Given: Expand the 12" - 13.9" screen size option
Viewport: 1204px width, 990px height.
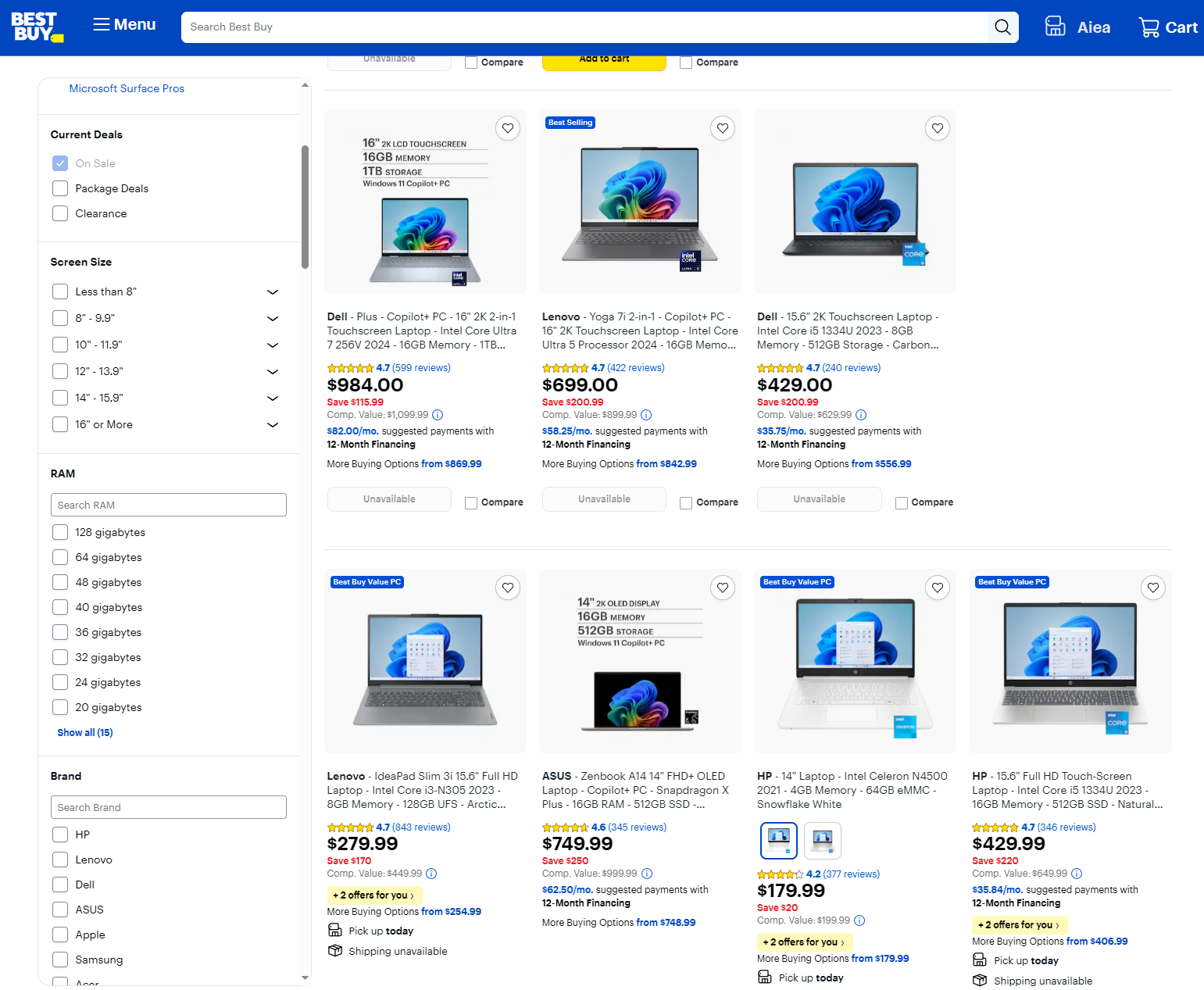Looking at the screenshot, I should coord(272,372).
